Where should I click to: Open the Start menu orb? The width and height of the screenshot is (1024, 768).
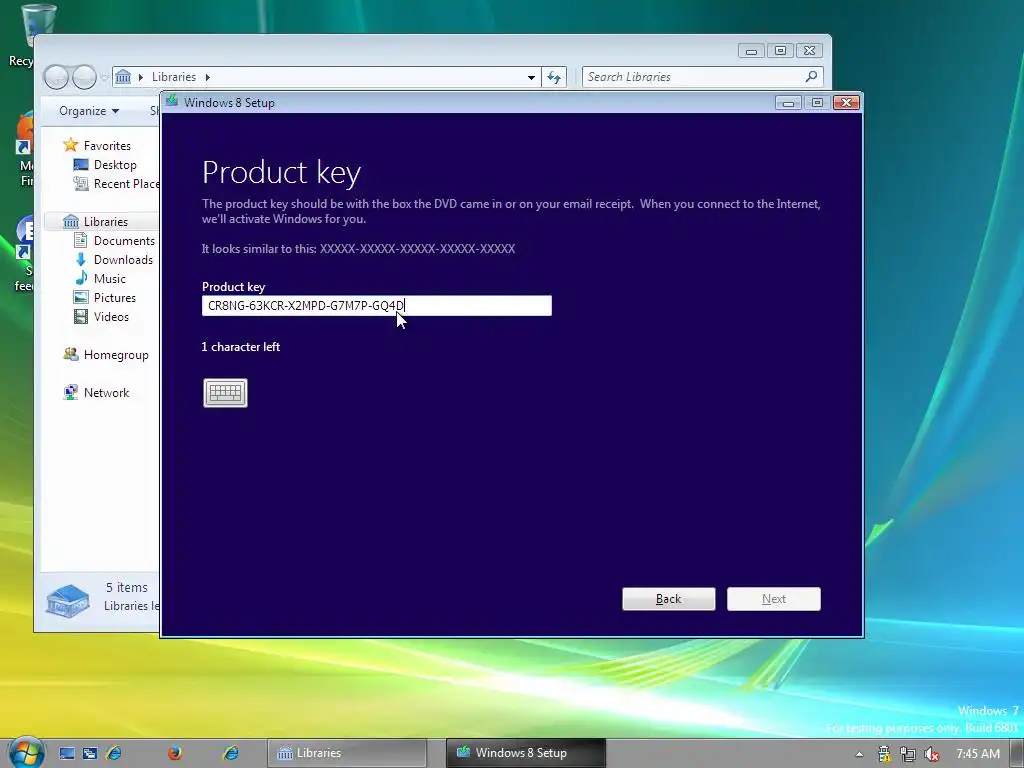pos(27,752)
